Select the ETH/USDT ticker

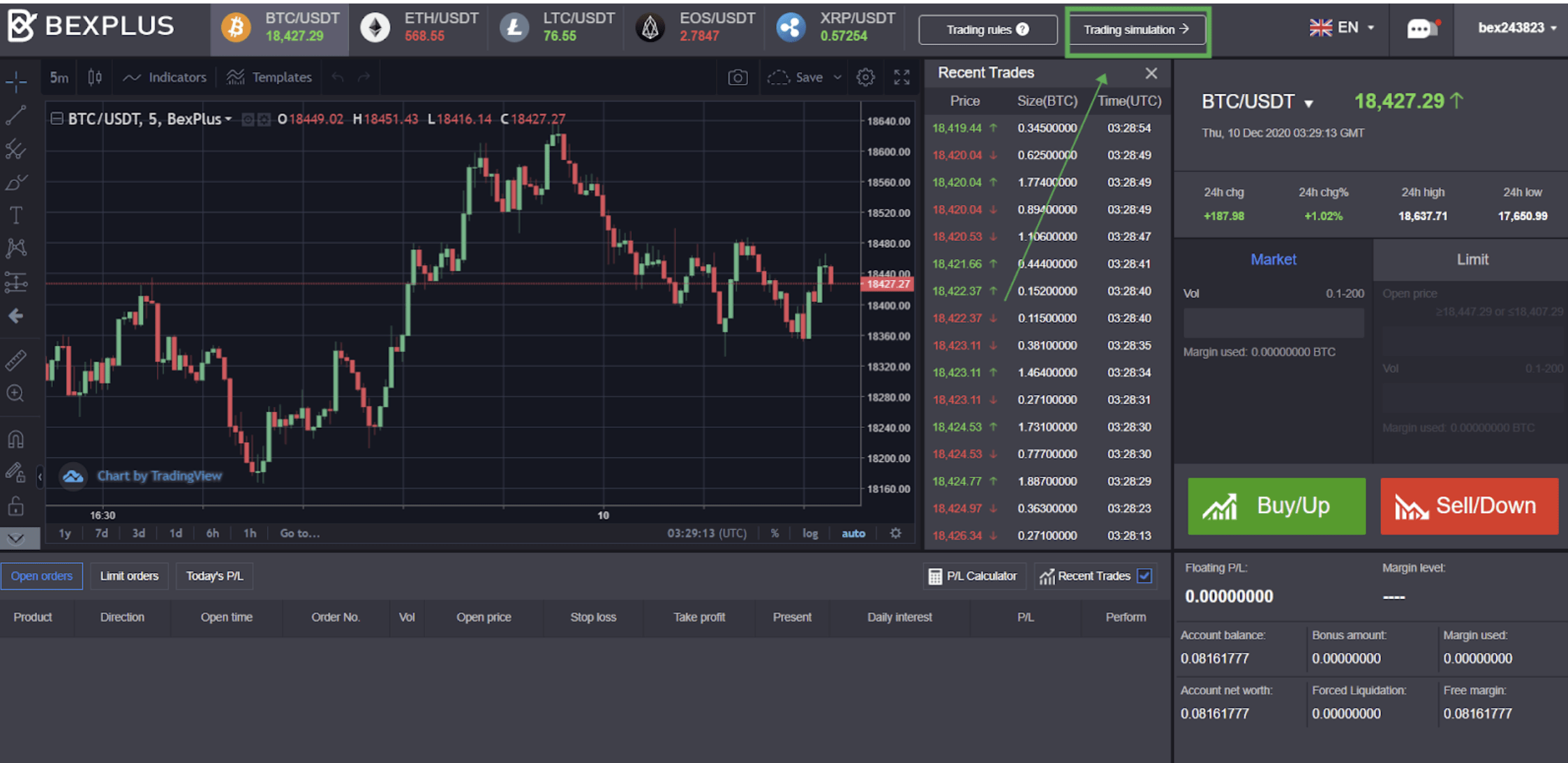419,27
